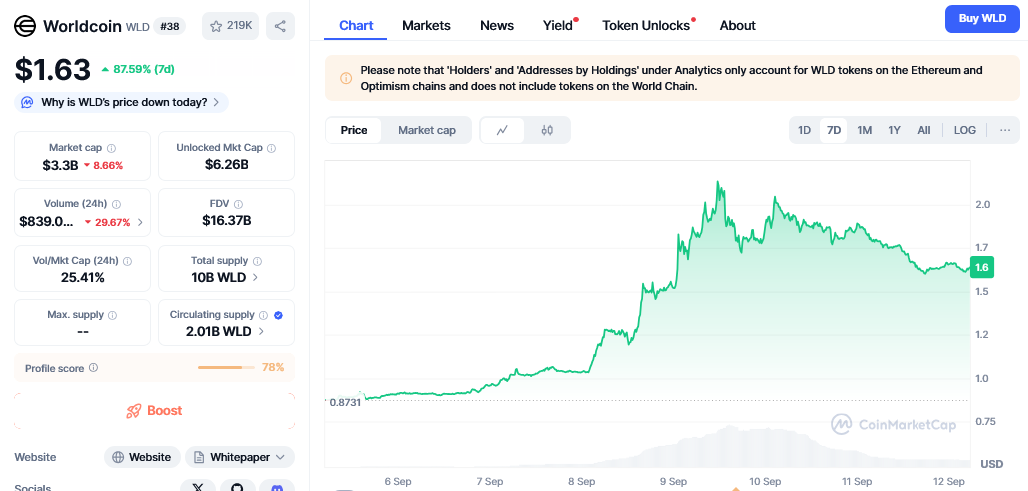
Task: Open Vol/Mkt Cap (24h) info icon
Action: [127, 261]
